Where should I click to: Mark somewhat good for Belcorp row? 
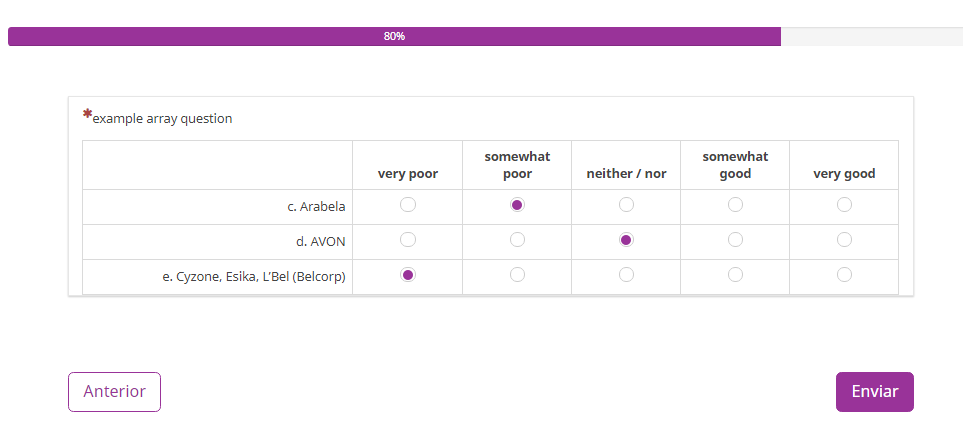pyautogui.click(x=735, y=274)
